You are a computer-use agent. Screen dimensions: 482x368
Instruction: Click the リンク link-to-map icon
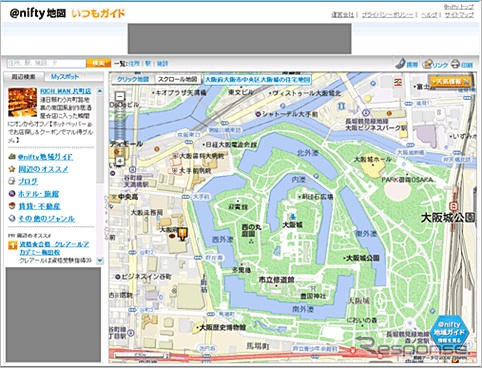pos(428,63)
